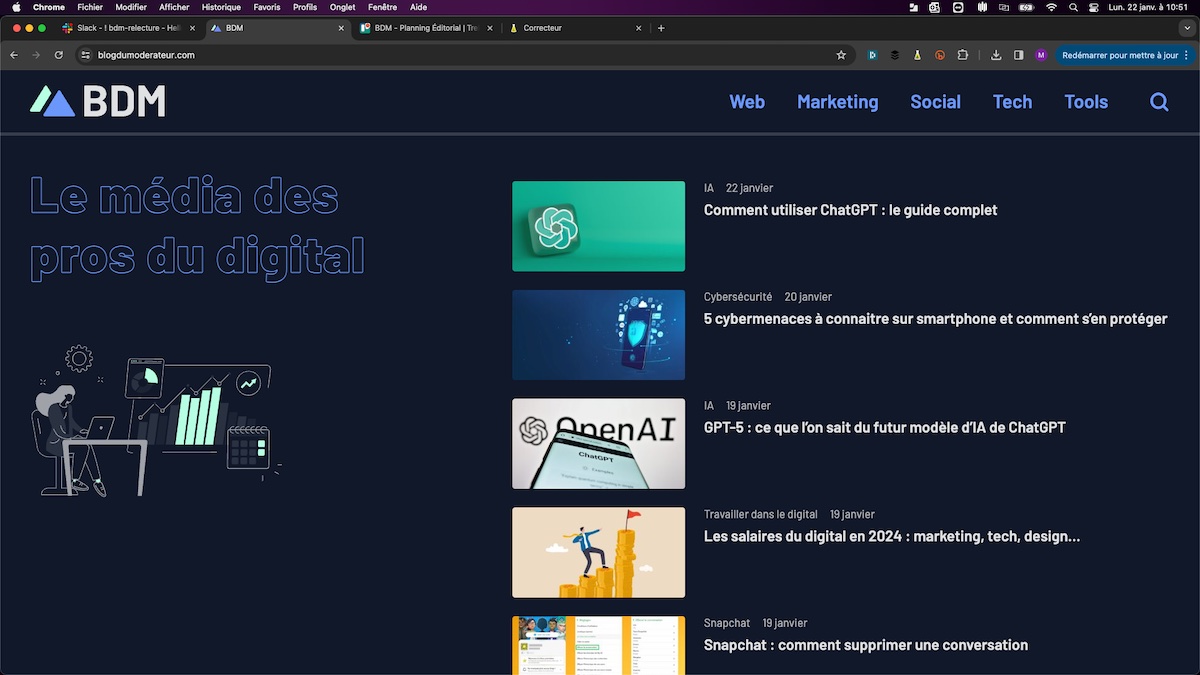Open the GPT-5 futur modèle article headline
The image size is (1200, 675).
pyautogui.click(x=885, y=428)
